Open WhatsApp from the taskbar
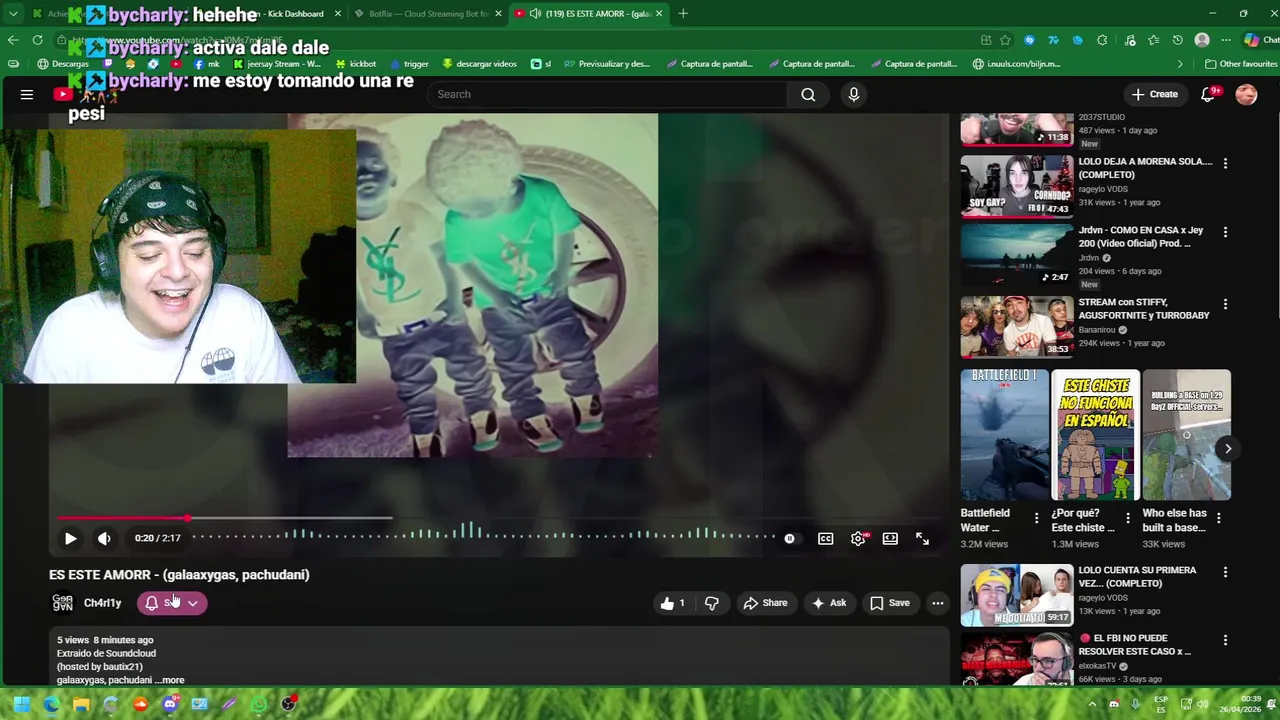1280x720 pixels. coord(259,704)
